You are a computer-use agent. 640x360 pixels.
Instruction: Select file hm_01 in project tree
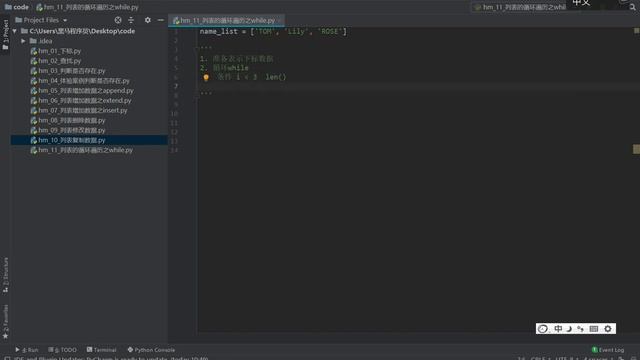tap(56, 51)
